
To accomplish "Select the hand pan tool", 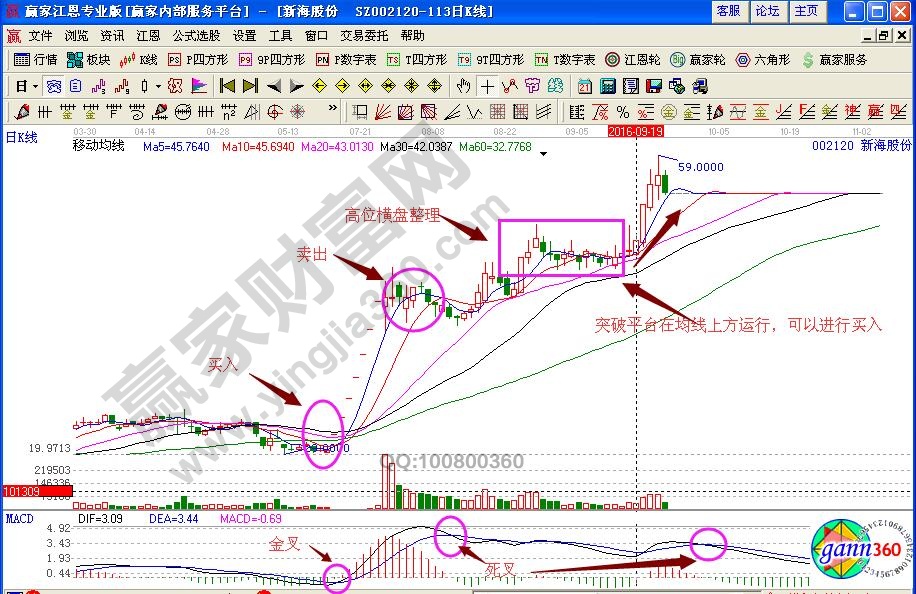I will [x=465, y=86].
